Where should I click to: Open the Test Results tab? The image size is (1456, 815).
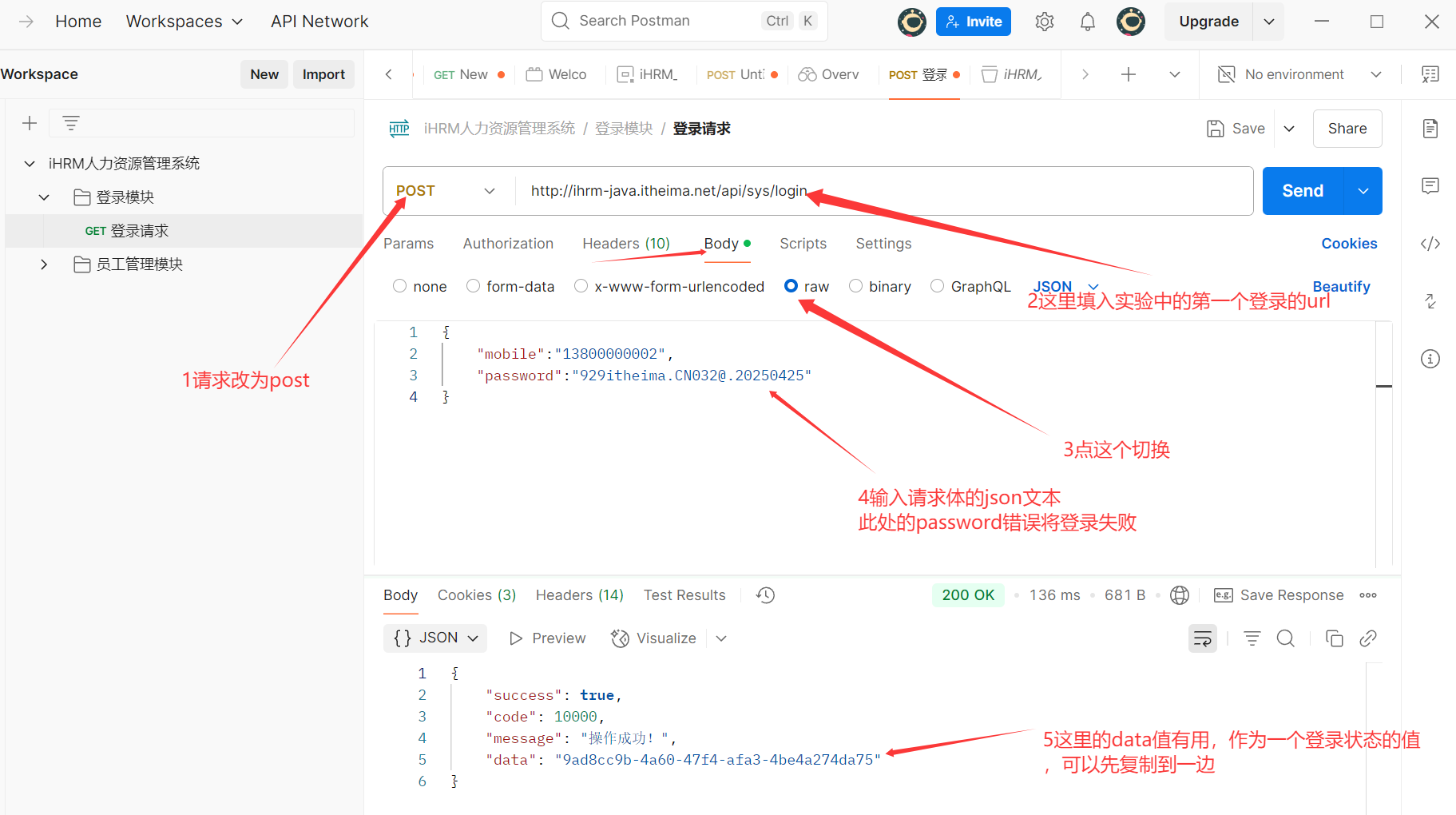684,595
